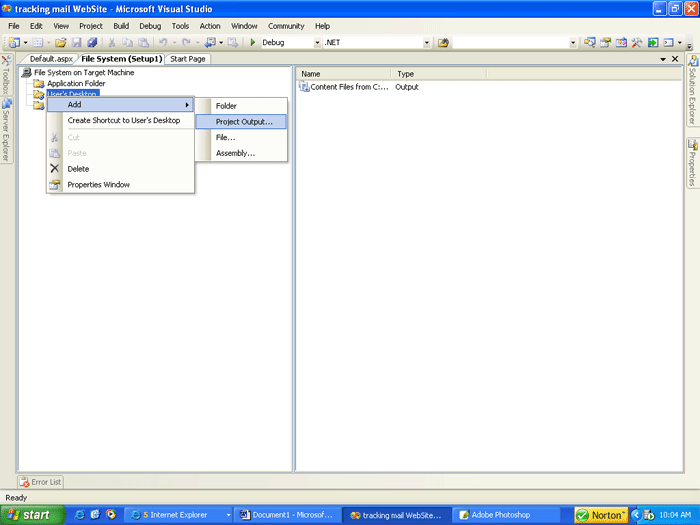The height and width of the screenshot is (525, 700).
Task: Click the Application Folder icon in tree
Action: (39, 83)
